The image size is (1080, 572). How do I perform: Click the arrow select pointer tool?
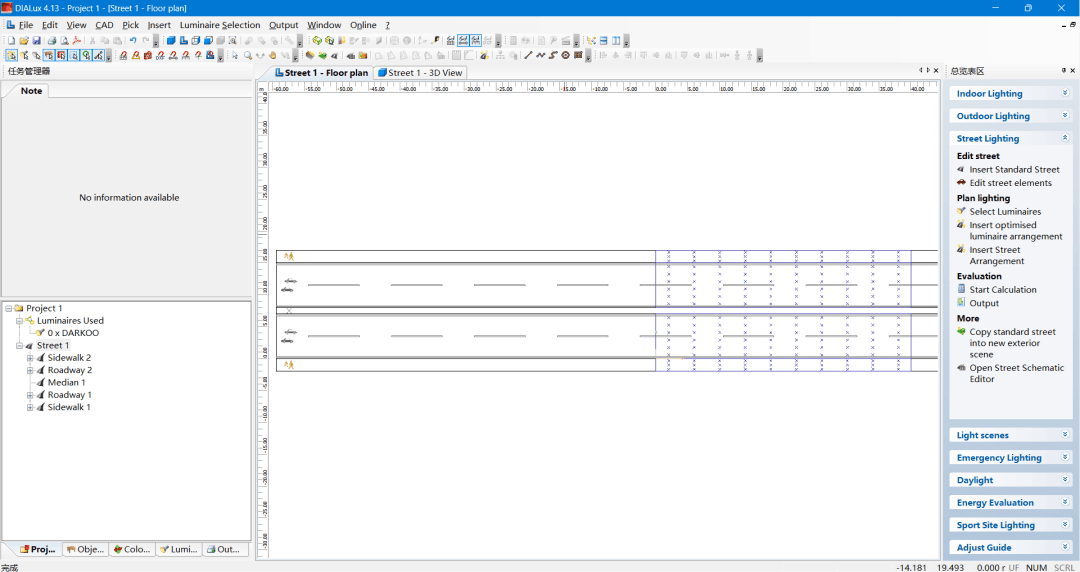tap(235, 55)
